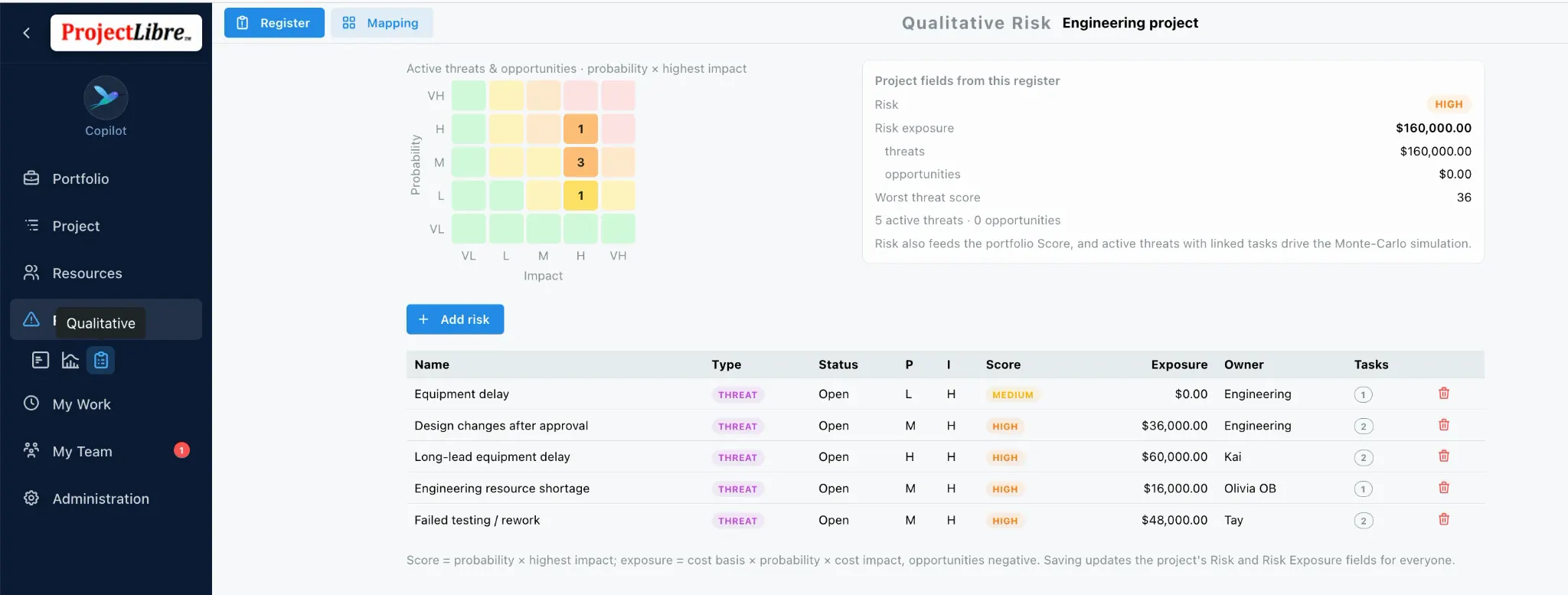This screenshot has width=1568, height=595.
Task: Click the Olivia OB owner cell
Action: pyautogui.click(x=1249, y=488)
